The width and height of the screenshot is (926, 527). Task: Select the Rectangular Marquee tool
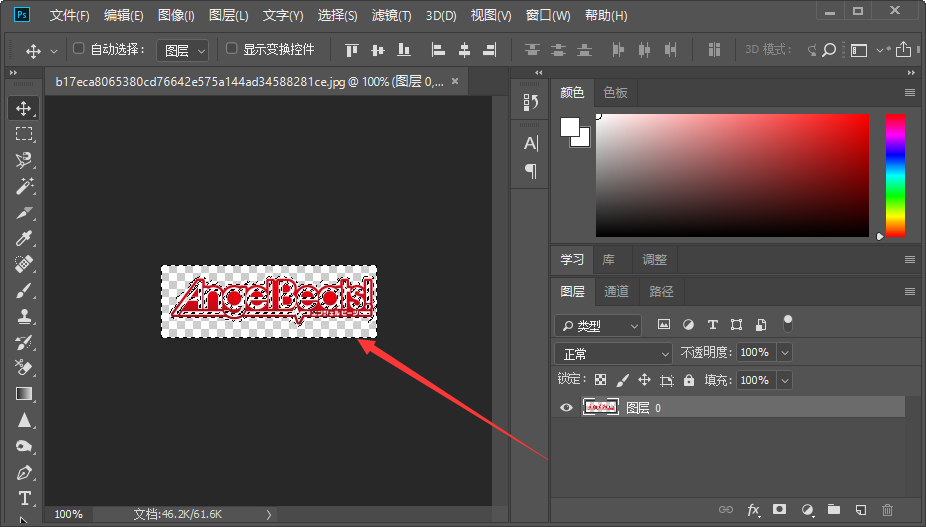coord(24,134)
